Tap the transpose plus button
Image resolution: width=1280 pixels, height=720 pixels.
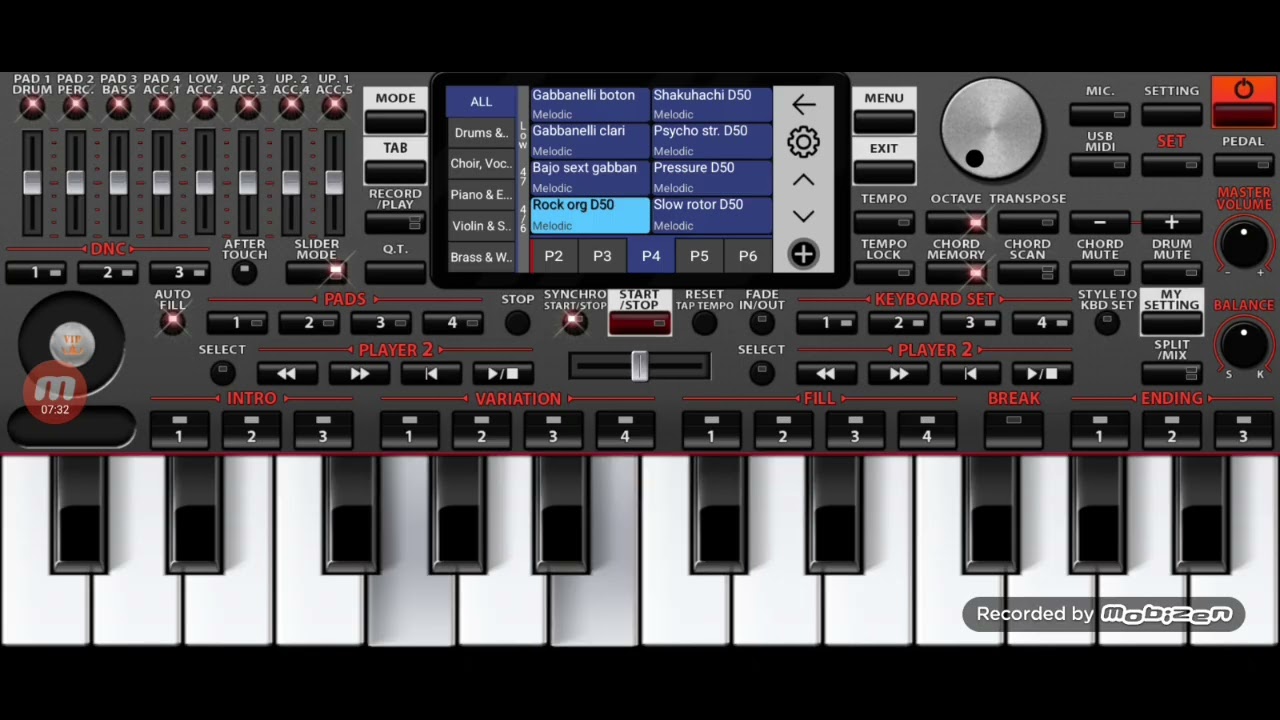coord(1171,222)
